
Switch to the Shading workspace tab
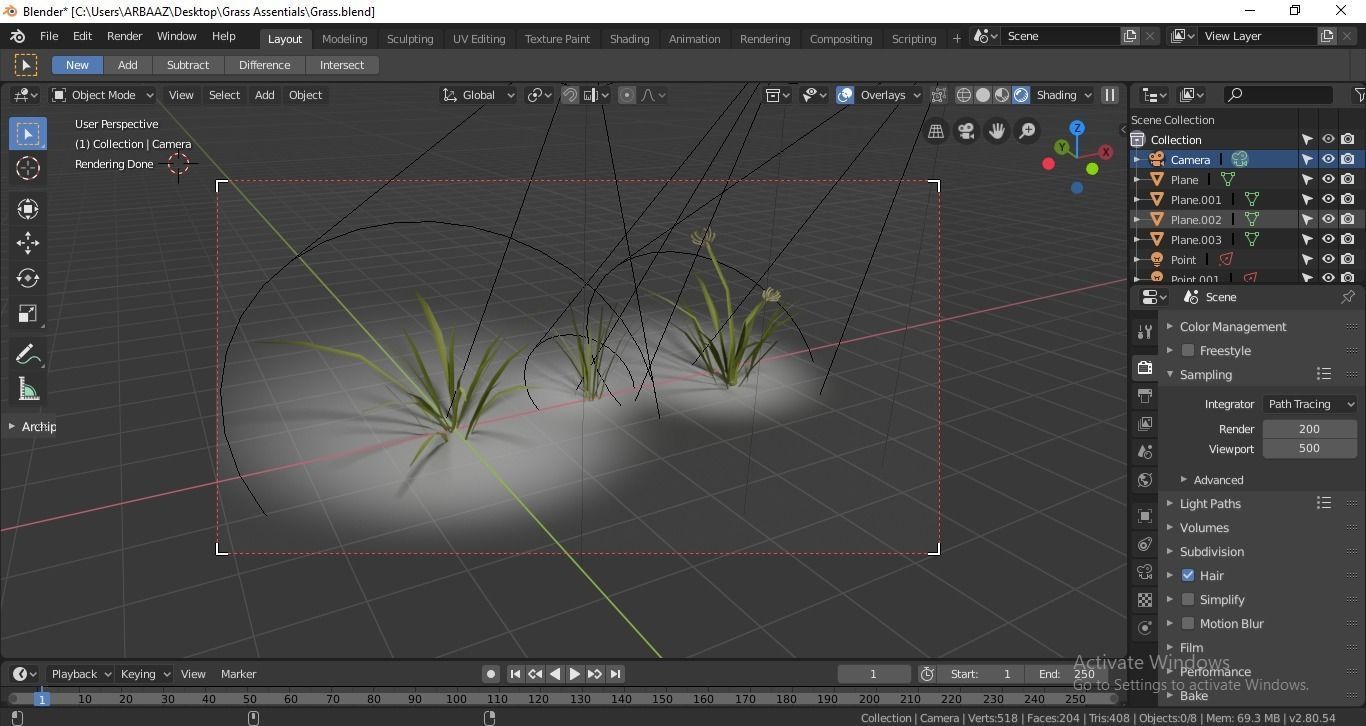click(x=629, y=39)
